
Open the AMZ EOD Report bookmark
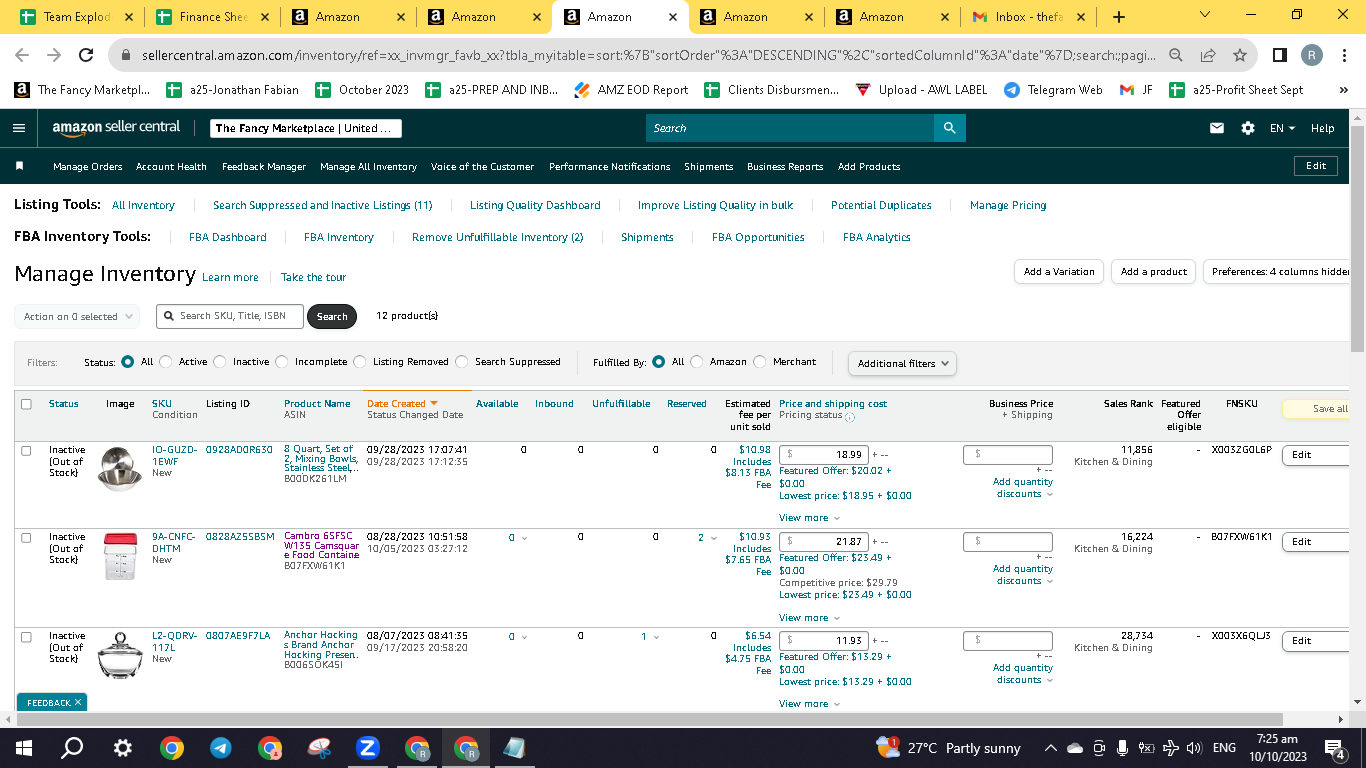[631, 90]
